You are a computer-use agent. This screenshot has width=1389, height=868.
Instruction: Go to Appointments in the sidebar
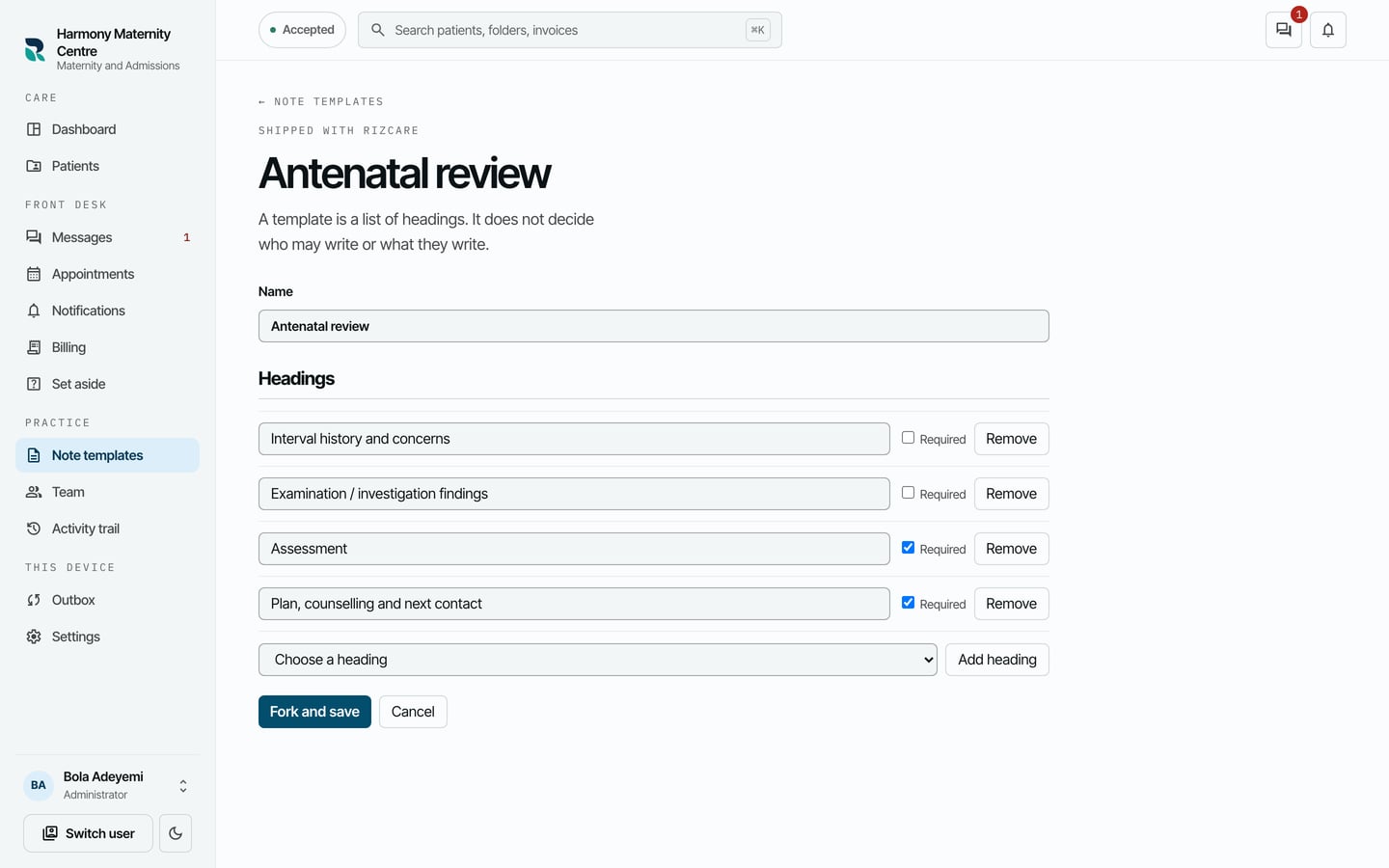[107, 274]
